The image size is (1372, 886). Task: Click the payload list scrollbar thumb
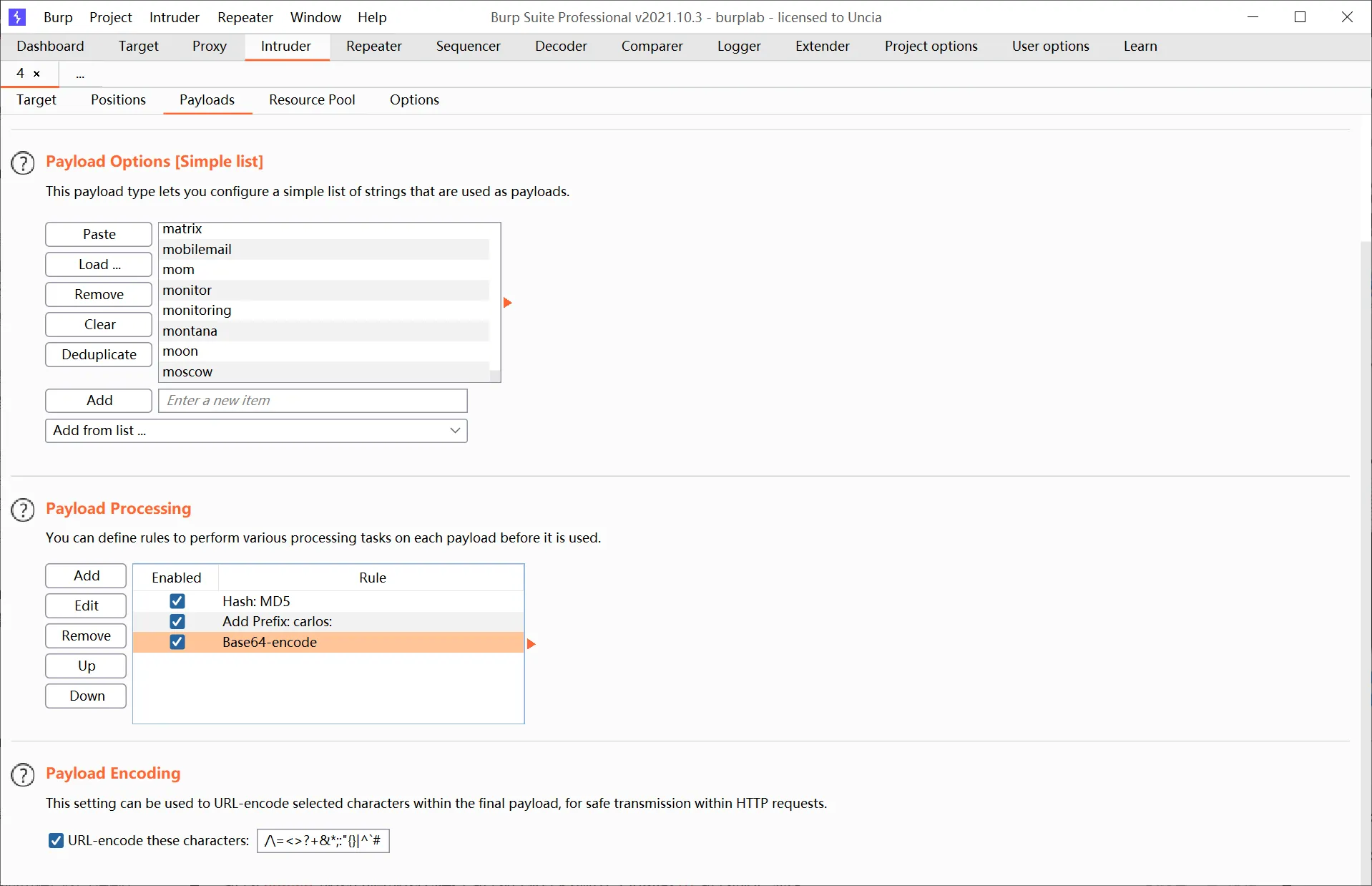click(x=494, y=375)
